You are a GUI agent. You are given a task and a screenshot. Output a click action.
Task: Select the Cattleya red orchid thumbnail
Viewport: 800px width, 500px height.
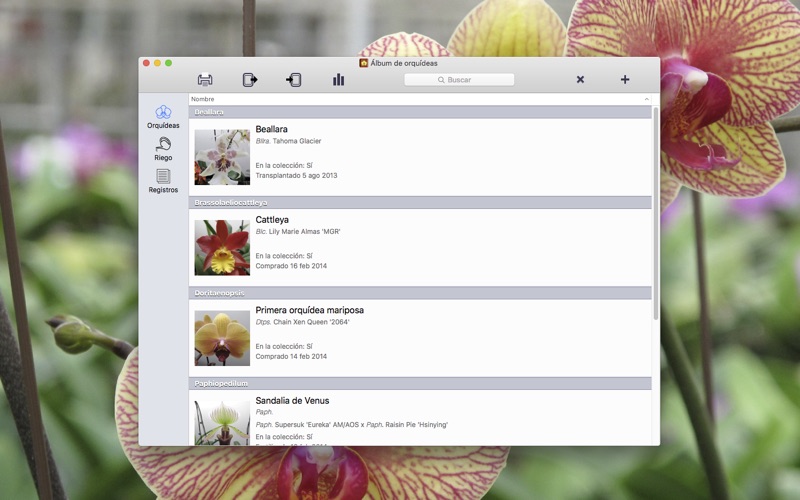click(x=222, y=247)
